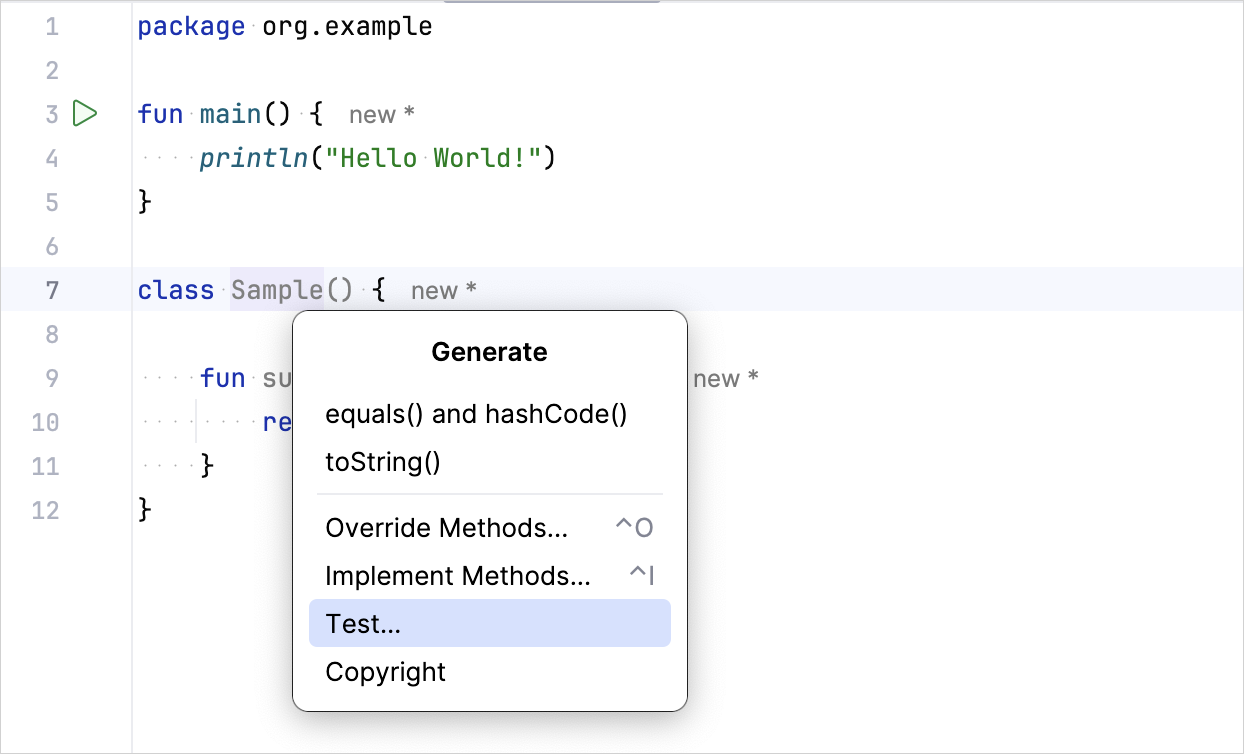Choose toString() in the Generate menu
The height and width of the screenshot is (754, 1244).
382,462
